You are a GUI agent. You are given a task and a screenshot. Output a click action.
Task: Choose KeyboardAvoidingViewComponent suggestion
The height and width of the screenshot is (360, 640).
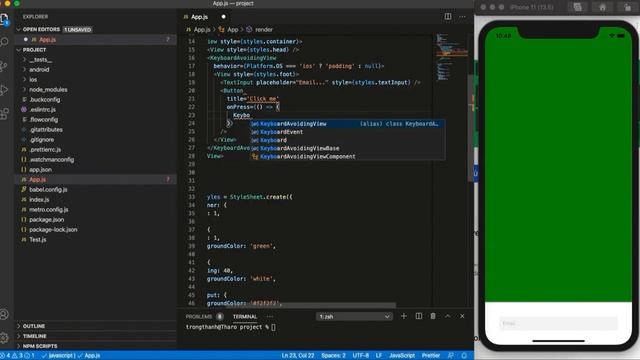coord(347,156)
